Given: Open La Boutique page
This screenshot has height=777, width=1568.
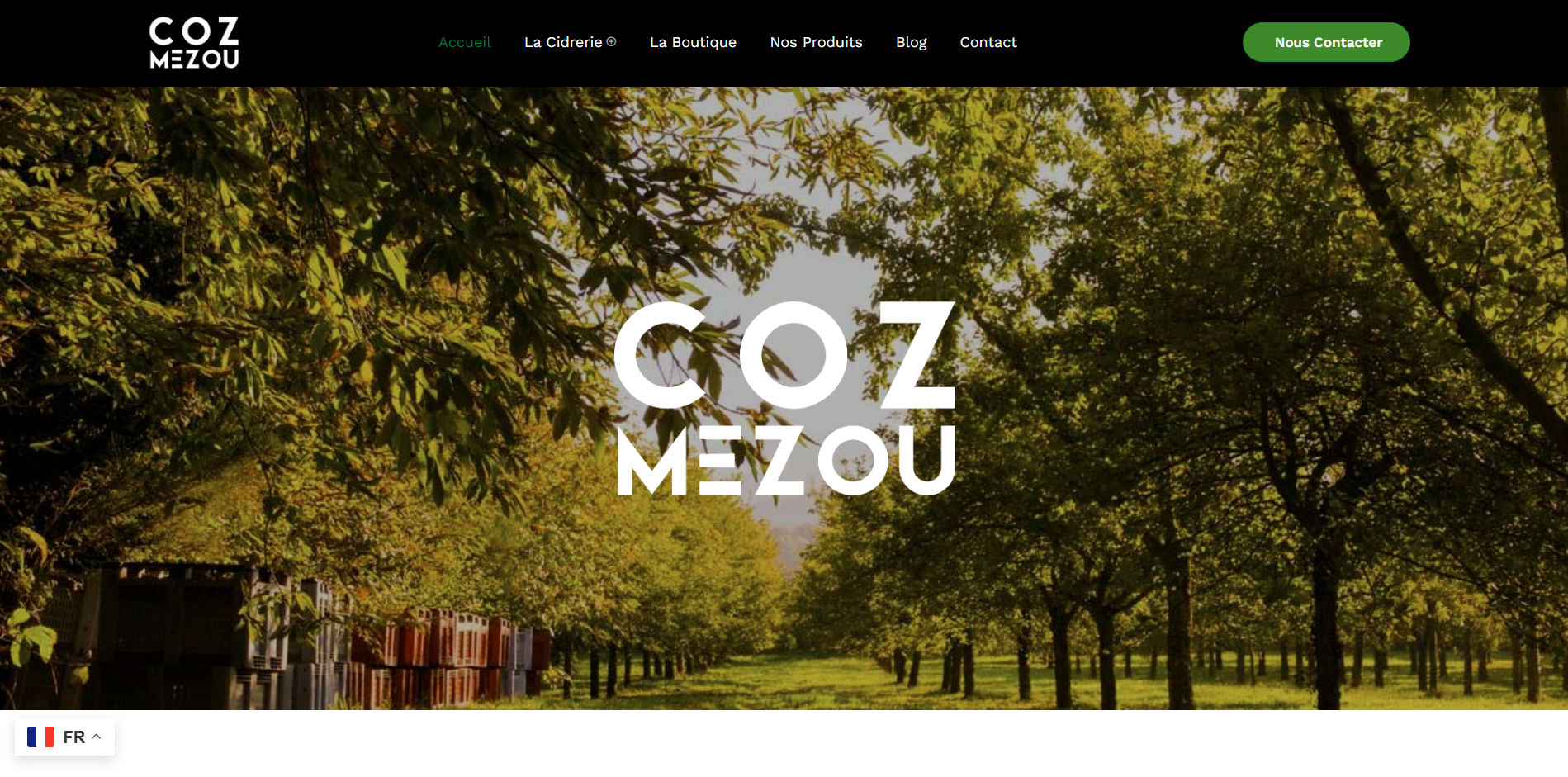Looking at the screenshot, I should click(693, 42).
